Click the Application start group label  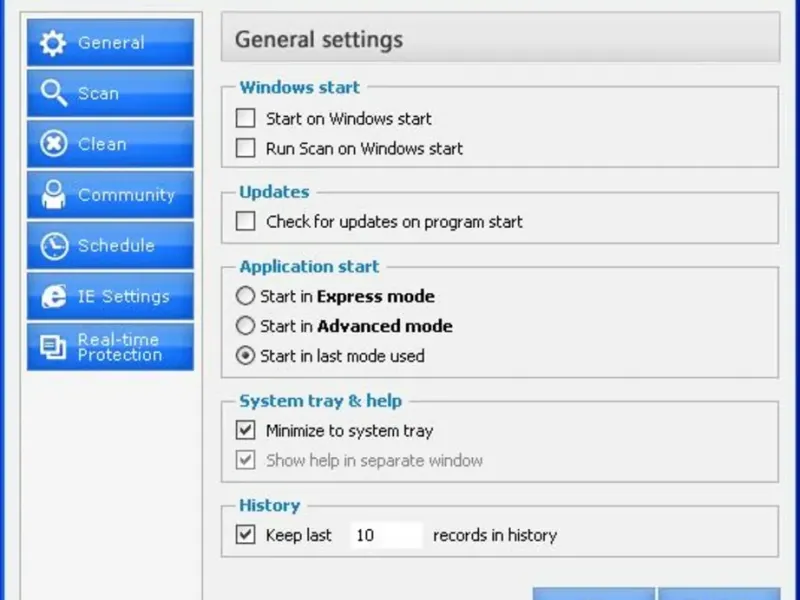click(x=309, y=266)
